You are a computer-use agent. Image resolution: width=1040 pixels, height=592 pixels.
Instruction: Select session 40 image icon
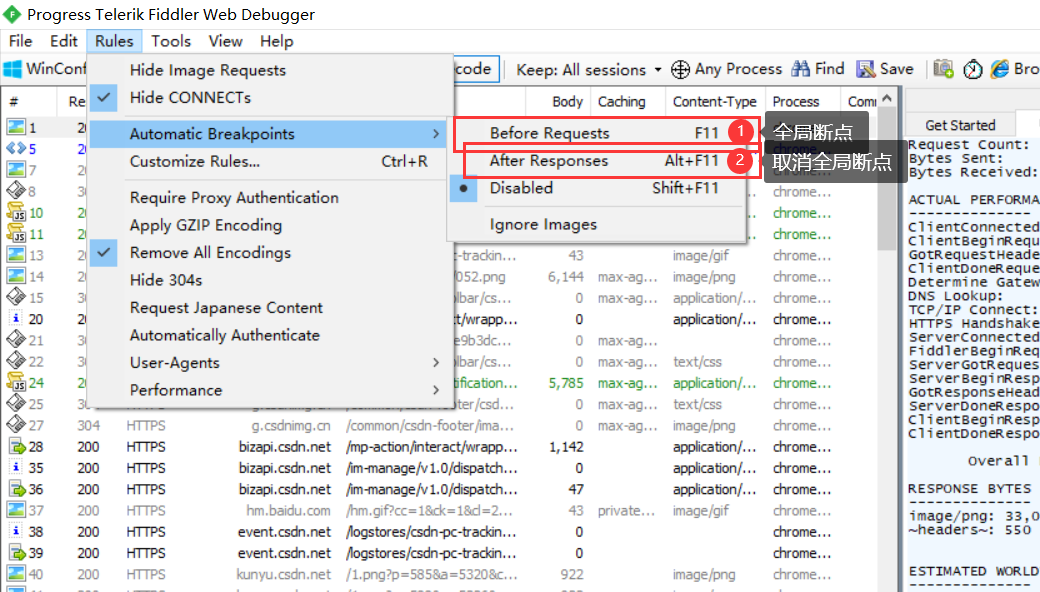tap(16, 573)
